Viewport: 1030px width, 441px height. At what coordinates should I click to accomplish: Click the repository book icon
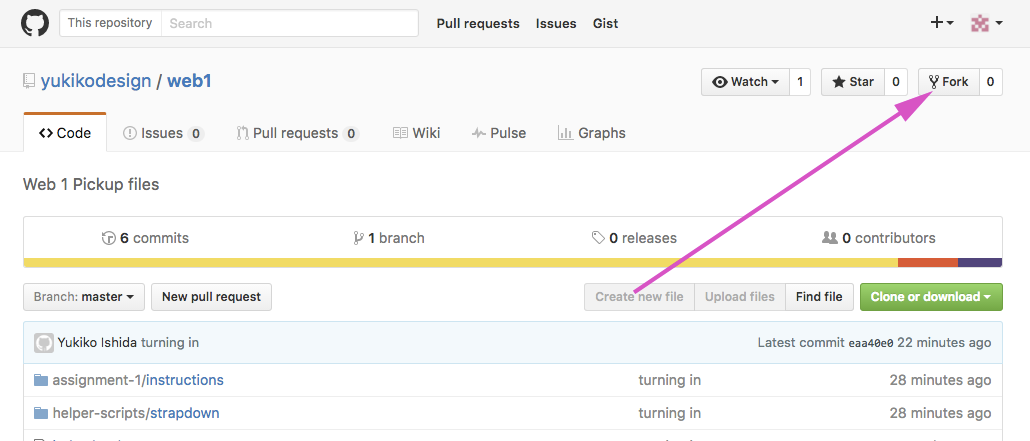pyautogui.click(x=29, y=82)
